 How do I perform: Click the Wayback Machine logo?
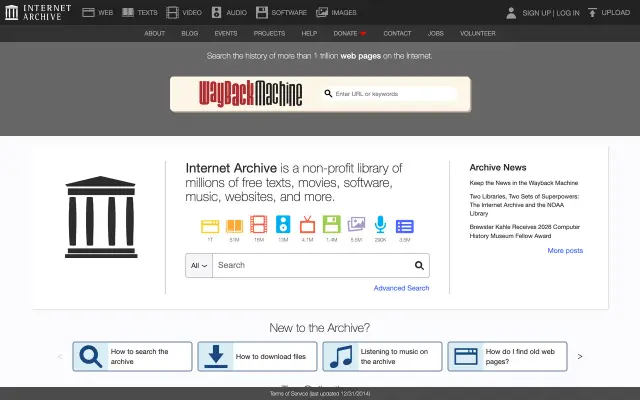click(x=251, y=94)
